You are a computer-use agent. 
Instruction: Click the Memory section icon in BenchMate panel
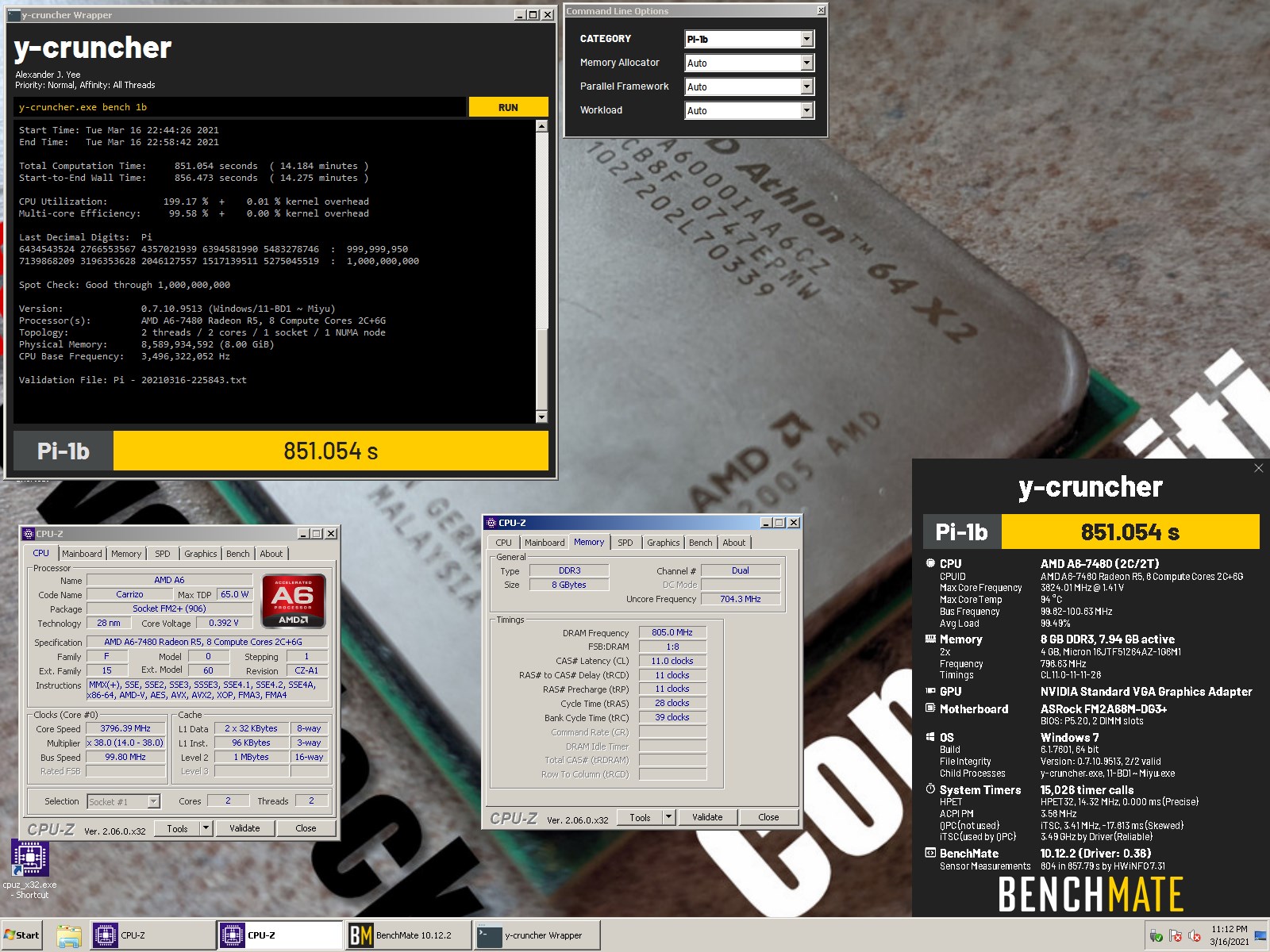(x=930, y=639)
